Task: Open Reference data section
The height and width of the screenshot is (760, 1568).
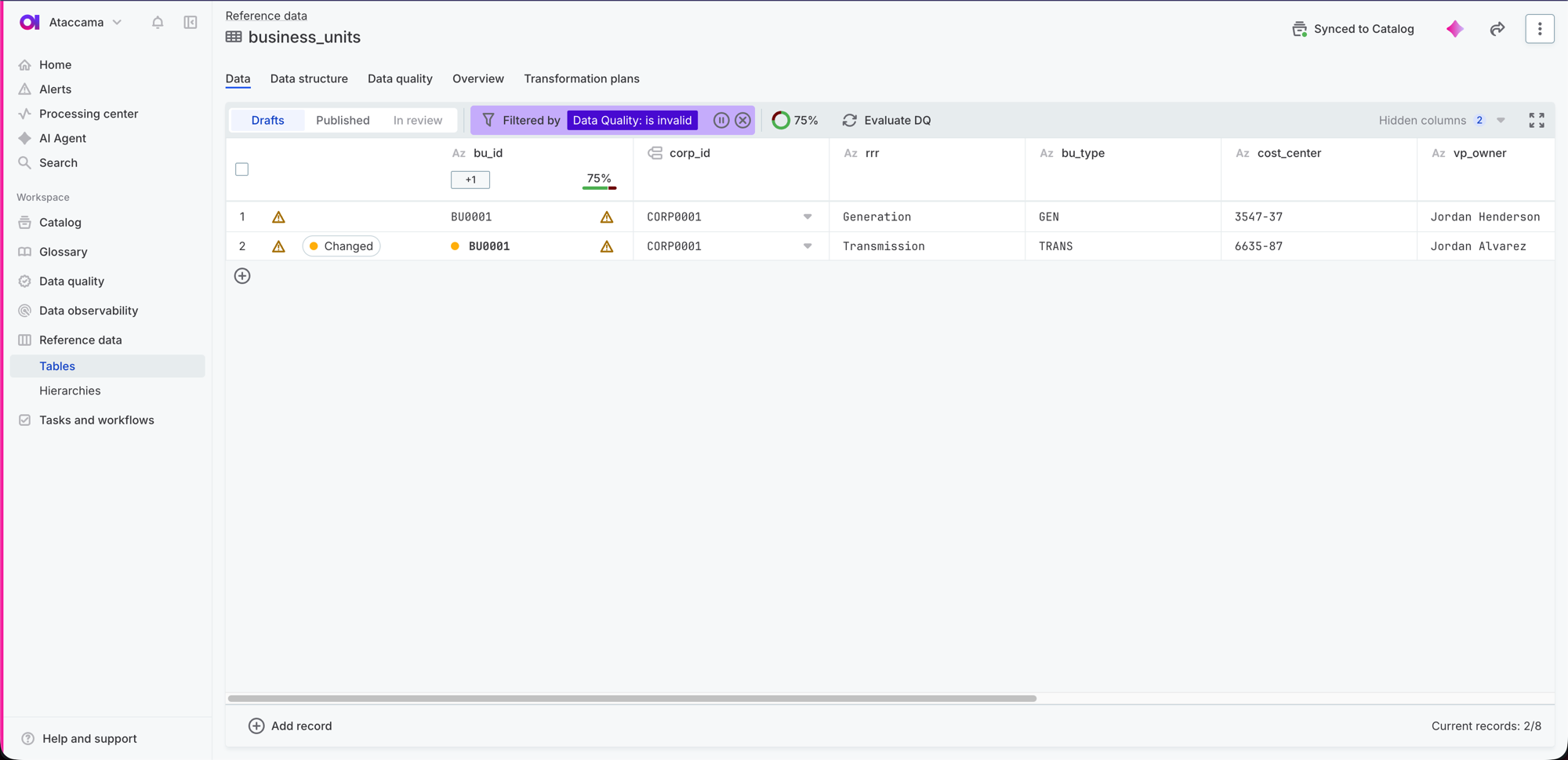Action: click(x=81, y=340)
